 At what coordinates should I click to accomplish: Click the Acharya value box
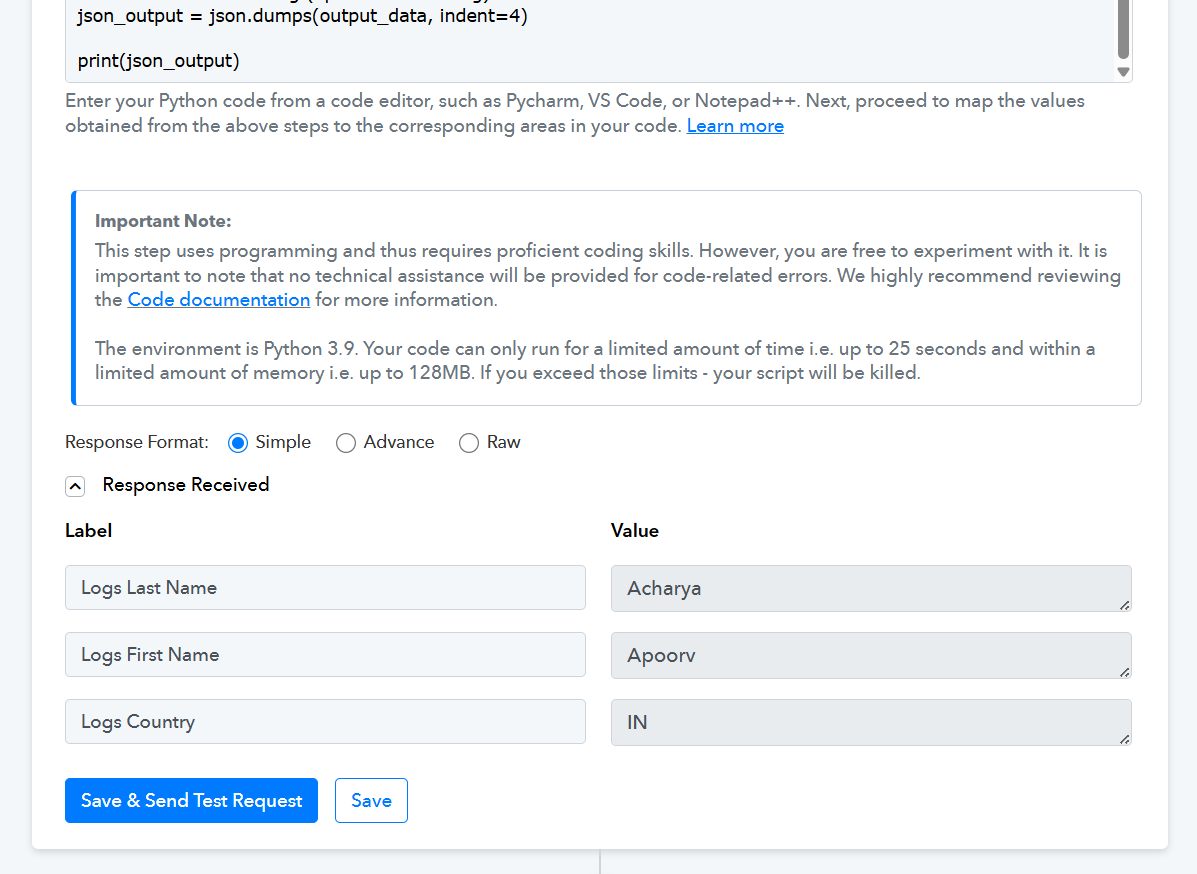pyautogui.click(x=860, y=588)
